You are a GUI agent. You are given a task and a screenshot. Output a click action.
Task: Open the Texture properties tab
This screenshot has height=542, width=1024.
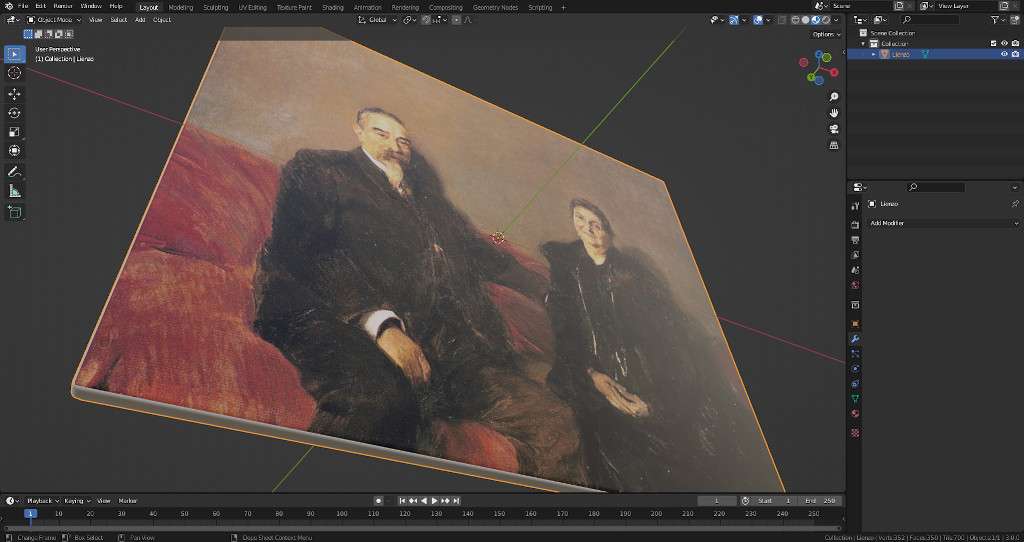[855, 432]
